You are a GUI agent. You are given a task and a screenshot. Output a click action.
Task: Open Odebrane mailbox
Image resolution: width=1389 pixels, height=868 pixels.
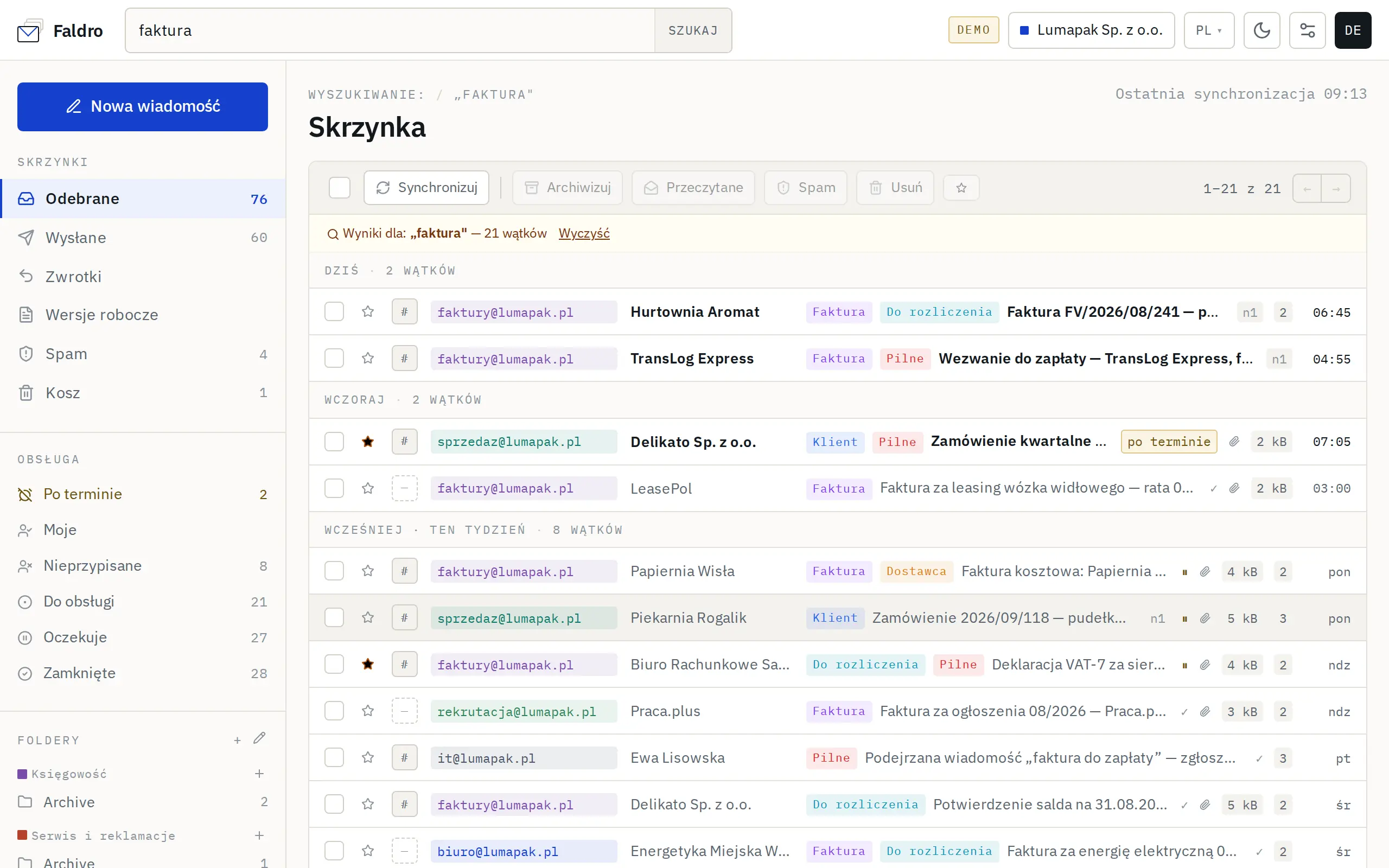[143, 199]
